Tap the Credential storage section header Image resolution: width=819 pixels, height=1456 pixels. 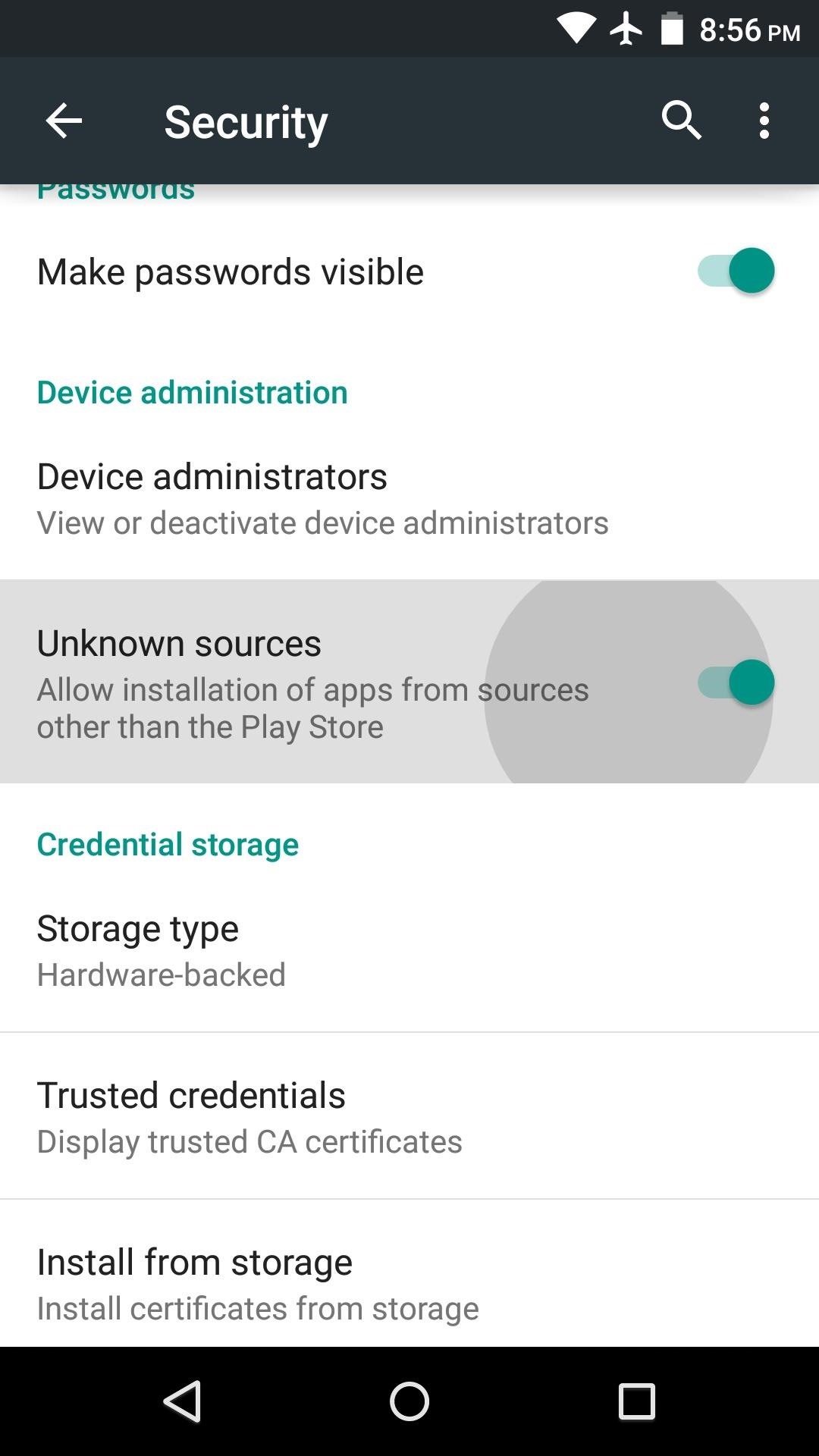tap(168, 844)
